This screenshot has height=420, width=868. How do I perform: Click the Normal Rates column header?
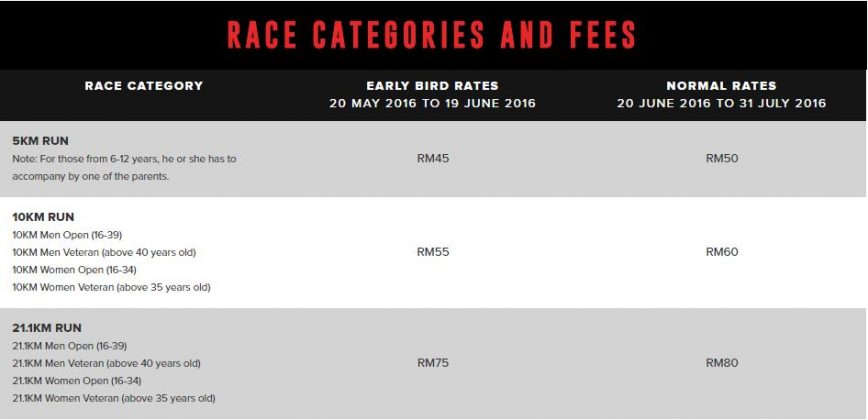(721, 86)
